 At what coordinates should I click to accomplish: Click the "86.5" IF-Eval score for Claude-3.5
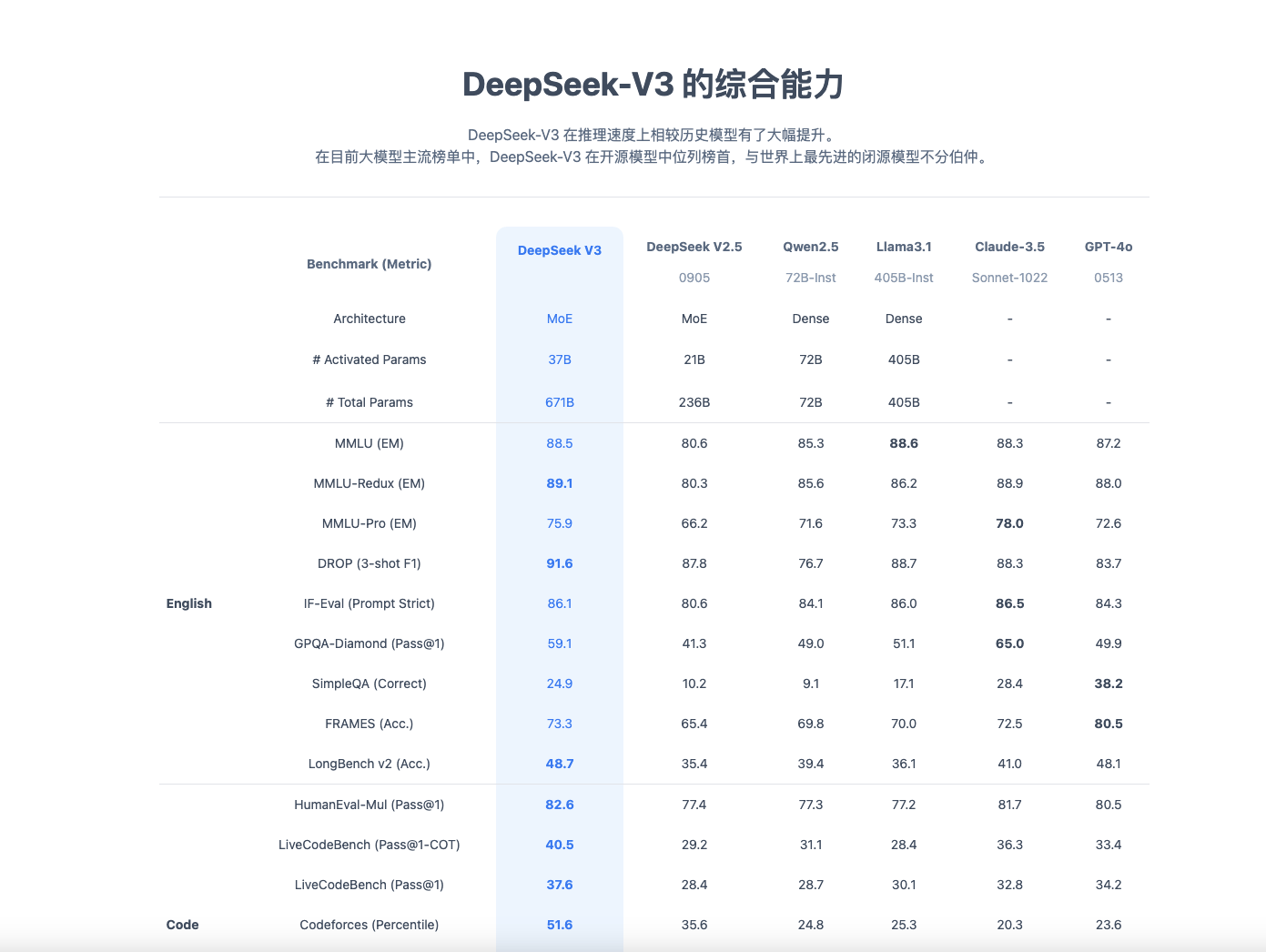tap(1010, 603)
